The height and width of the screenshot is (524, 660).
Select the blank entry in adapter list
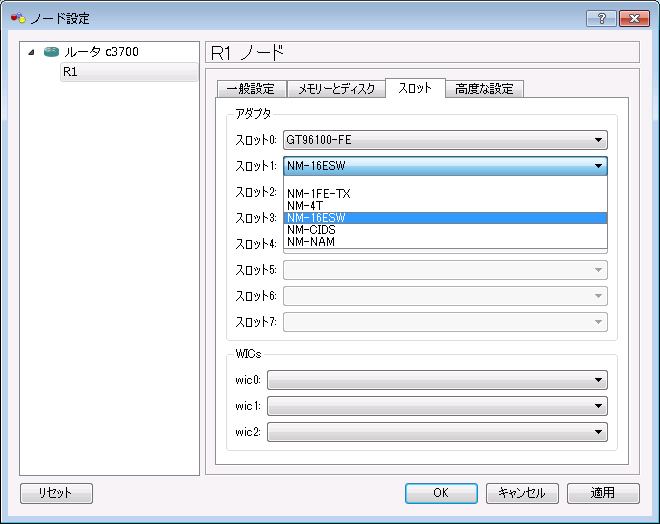click(x=445, y=182)
